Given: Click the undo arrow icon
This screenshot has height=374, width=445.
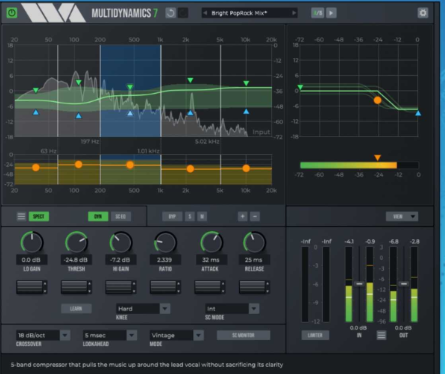Looking at the screenshot, I should tap(171, 13).
